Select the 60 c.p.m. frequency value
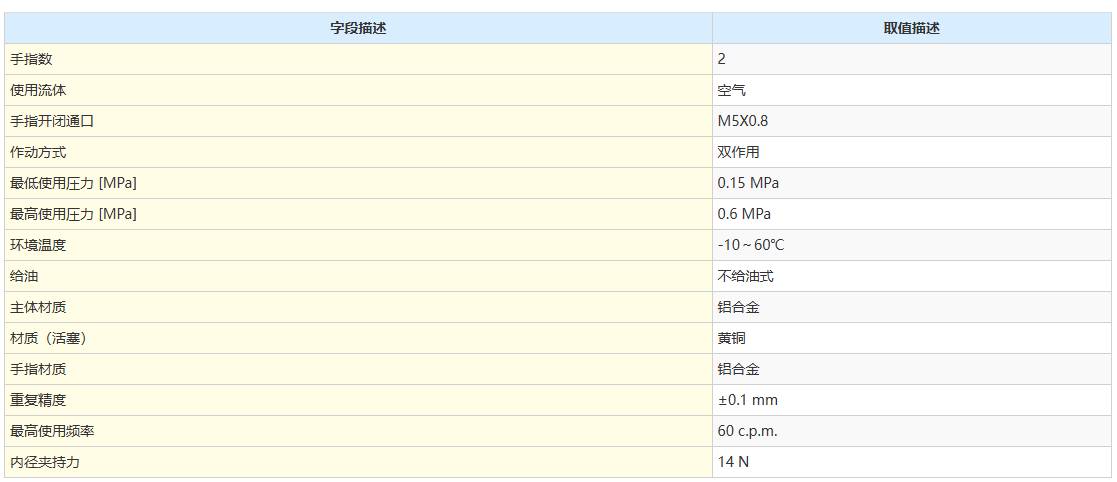The height and width of the screenshot is (482, 1117). point(747,431)
